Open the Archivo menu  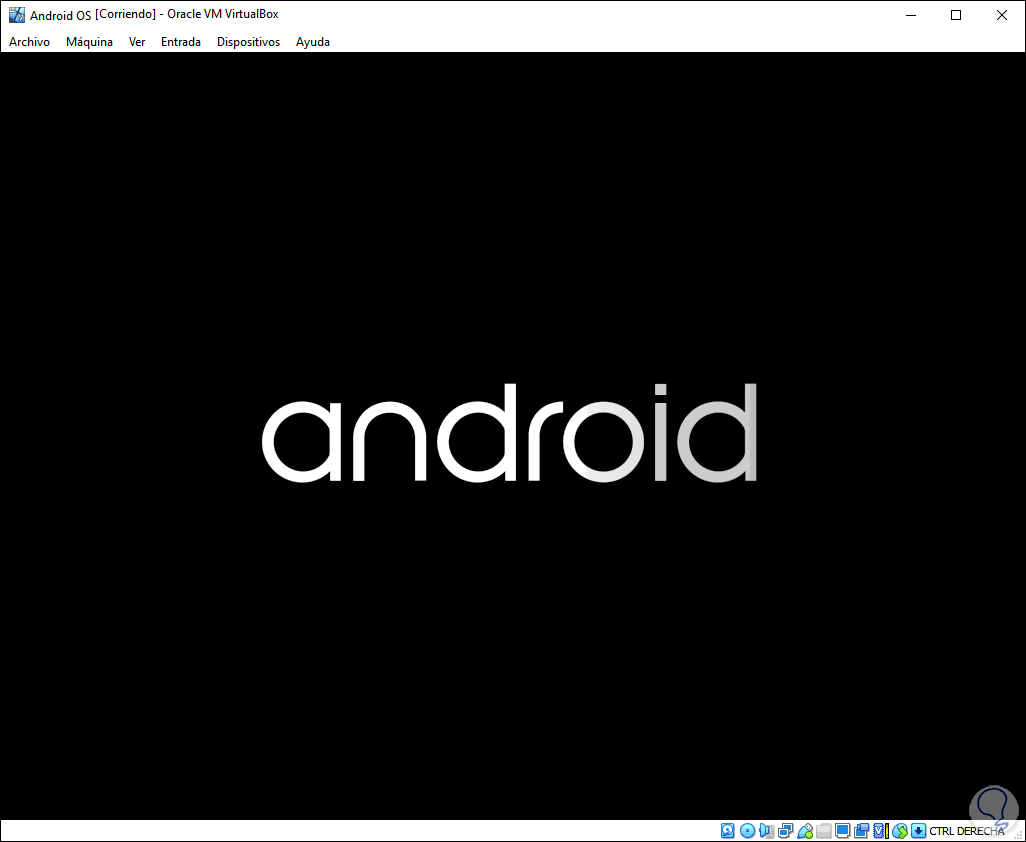pos(29,42)
